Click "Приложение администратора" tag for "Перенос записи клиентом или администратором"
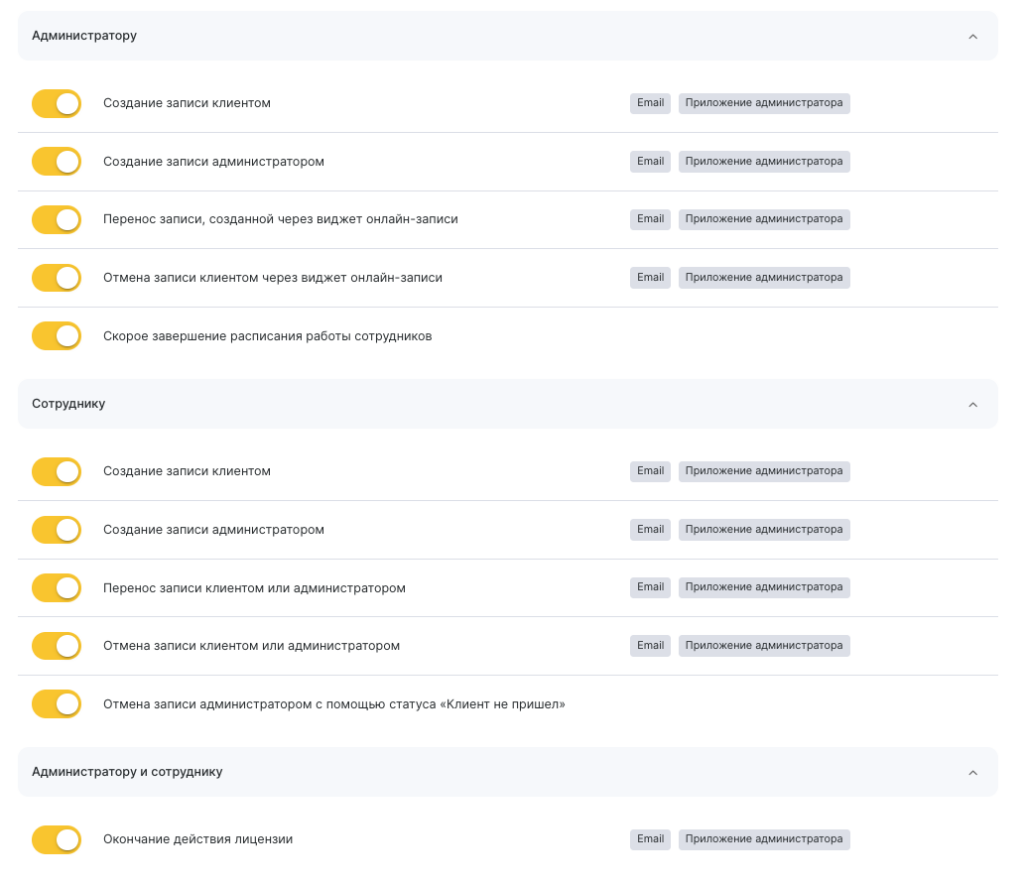Viewport: 1024px width, 885px height. [x=764, y=587]
